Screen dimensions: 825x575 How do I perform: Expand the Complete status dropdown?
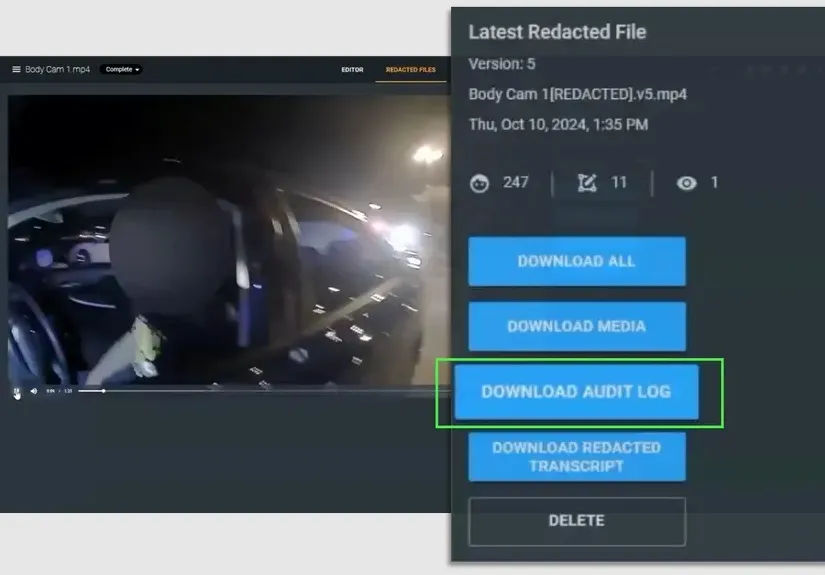pos(121,69)
